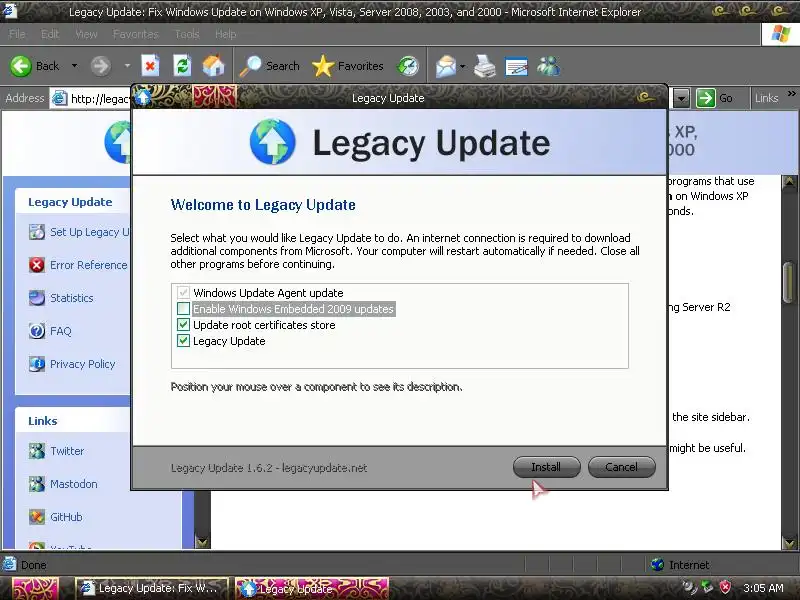Click the Edit page icon
Viewport: 800px width, 600px height.
click(x=516, y=66)
